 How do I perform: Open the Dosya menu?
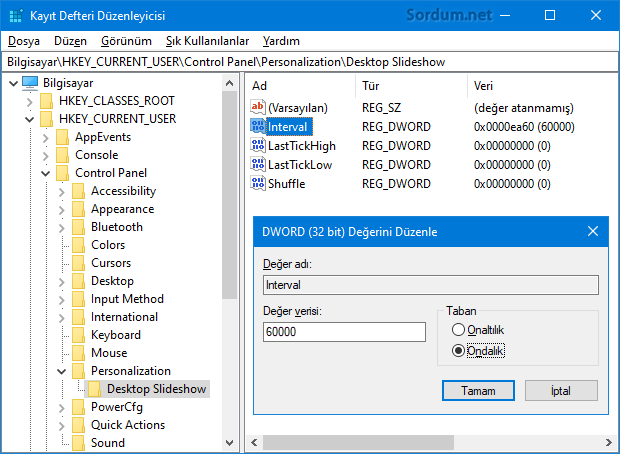23,41
